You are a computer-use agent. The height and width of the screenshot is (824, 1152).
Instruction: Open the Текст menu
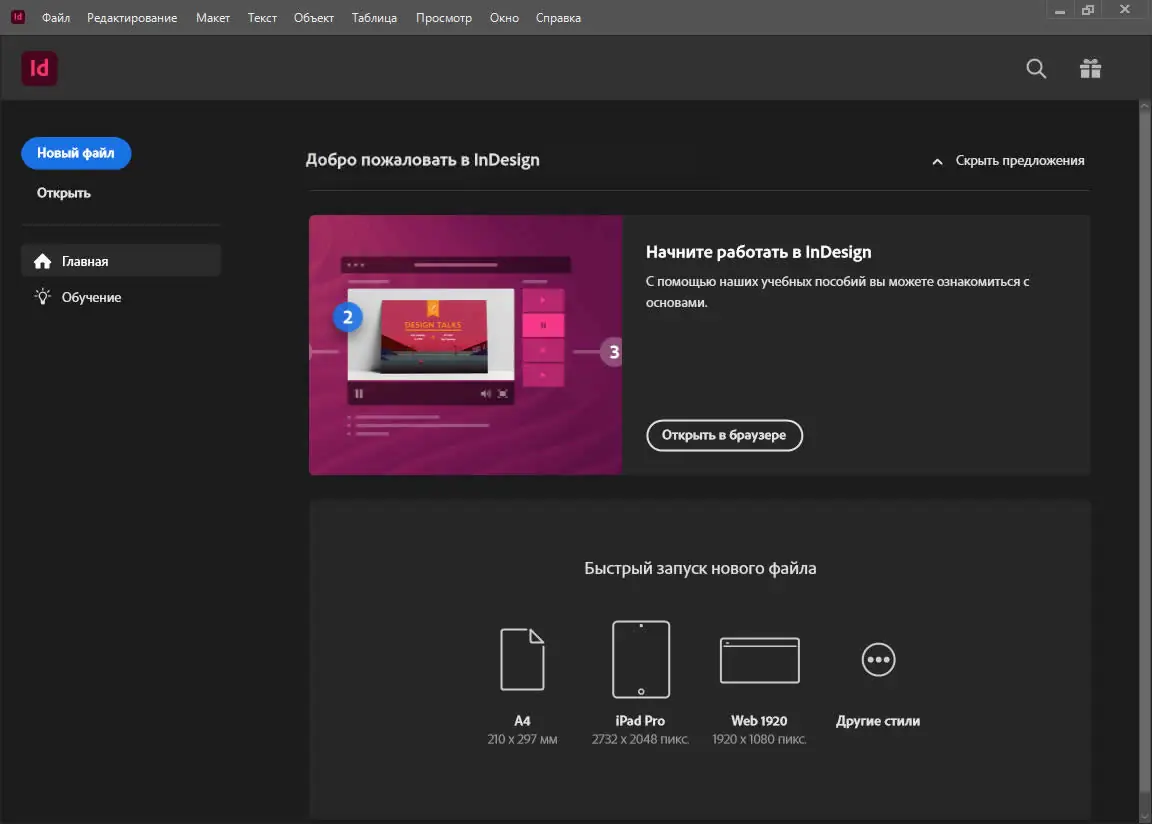click(x=262, y=18)
